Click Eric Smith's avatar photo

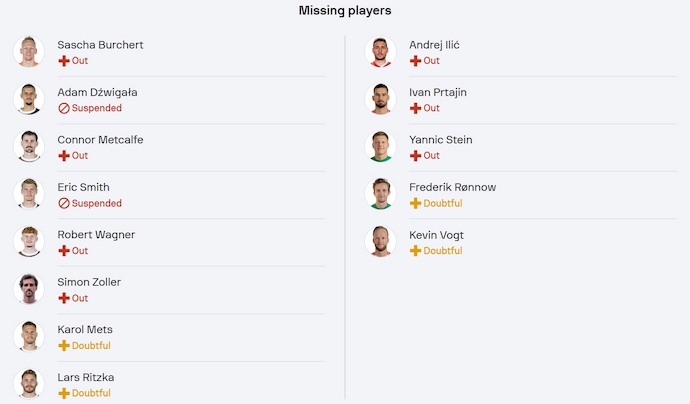[28, 194]
